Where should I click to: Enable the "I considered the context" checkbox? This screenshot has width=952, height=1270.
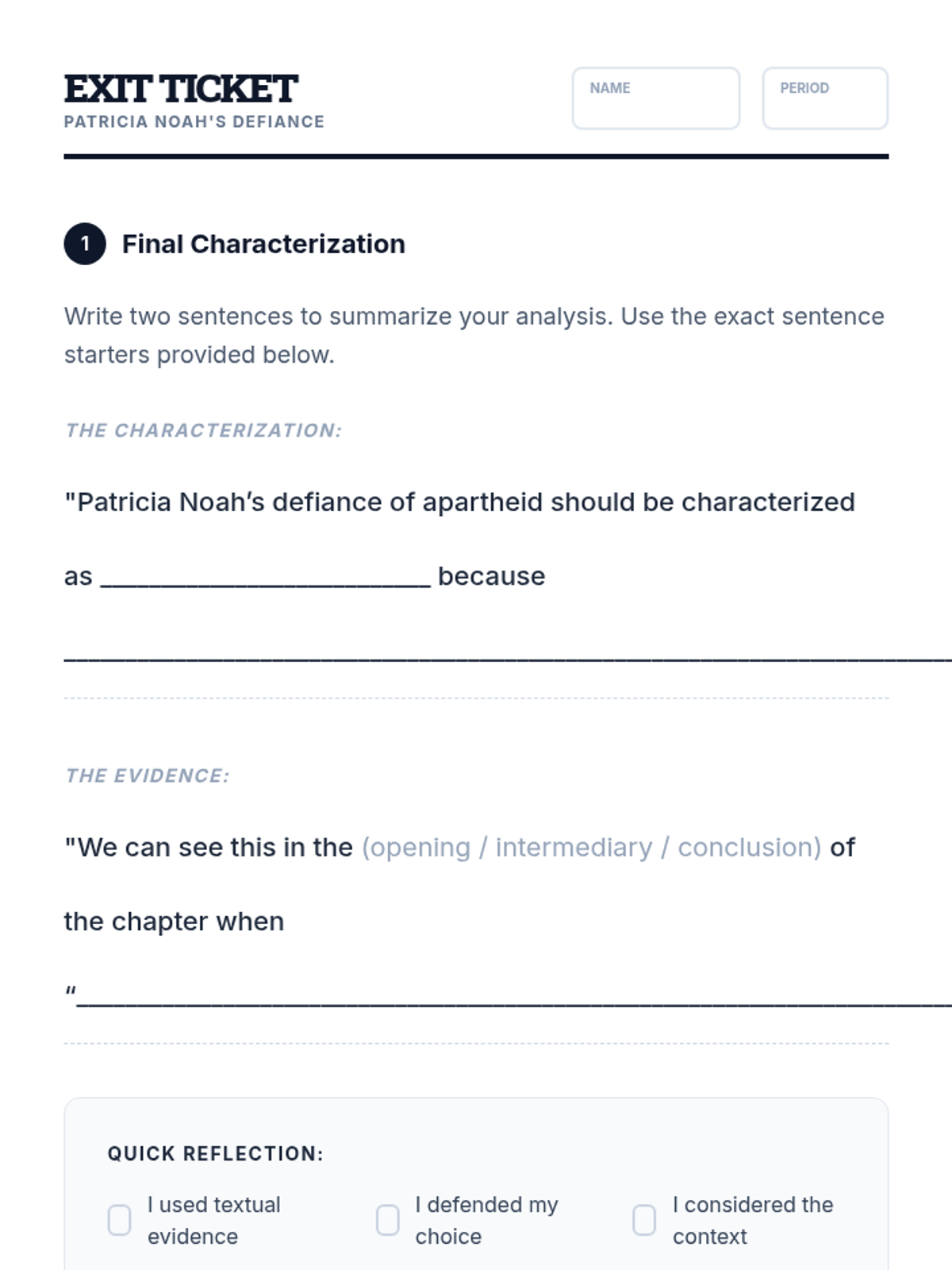(x=644, y=1220)
